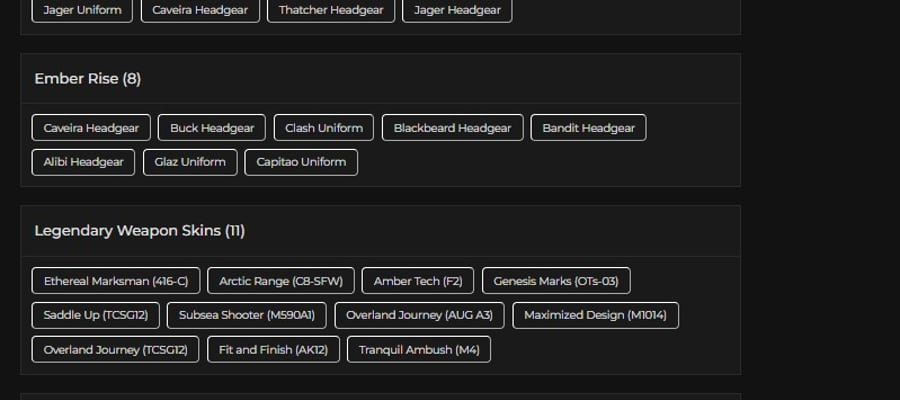This screenshot has height=400, width=900.
Task: Select the Glaz Uniform tag
Action: tap(190, 162)
